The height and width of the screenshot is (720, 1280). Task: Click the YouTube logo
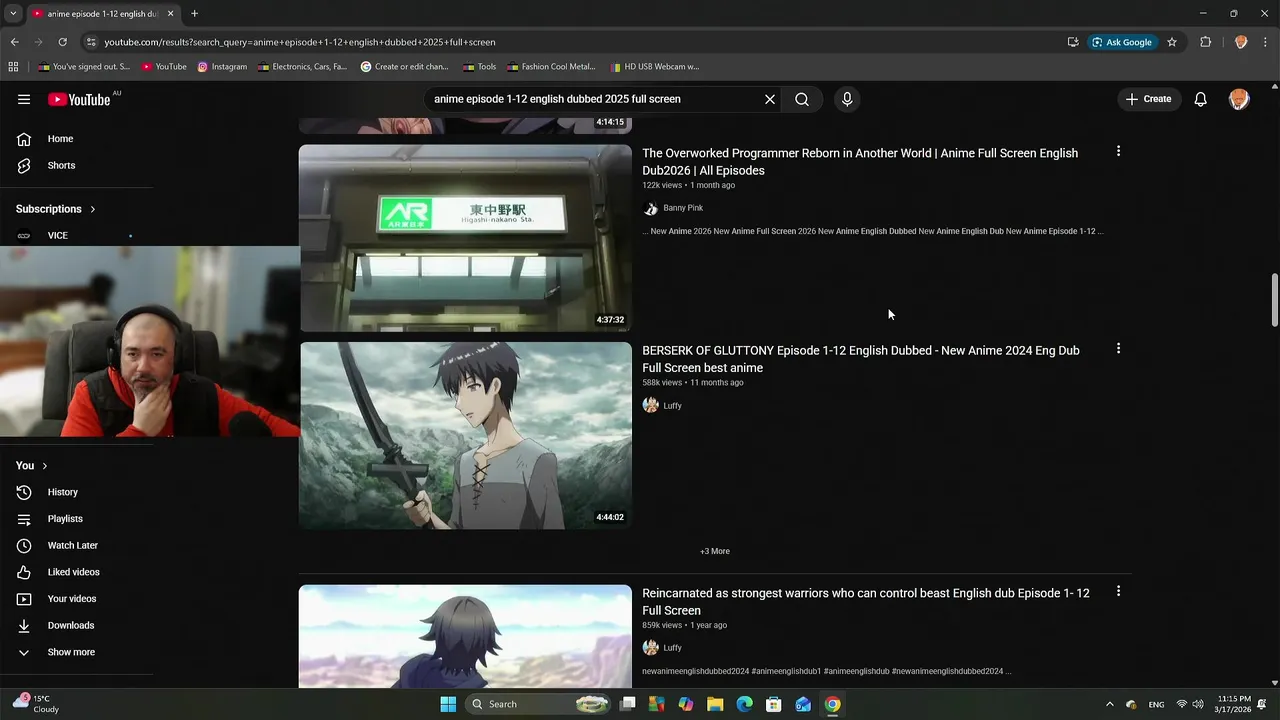80,99
